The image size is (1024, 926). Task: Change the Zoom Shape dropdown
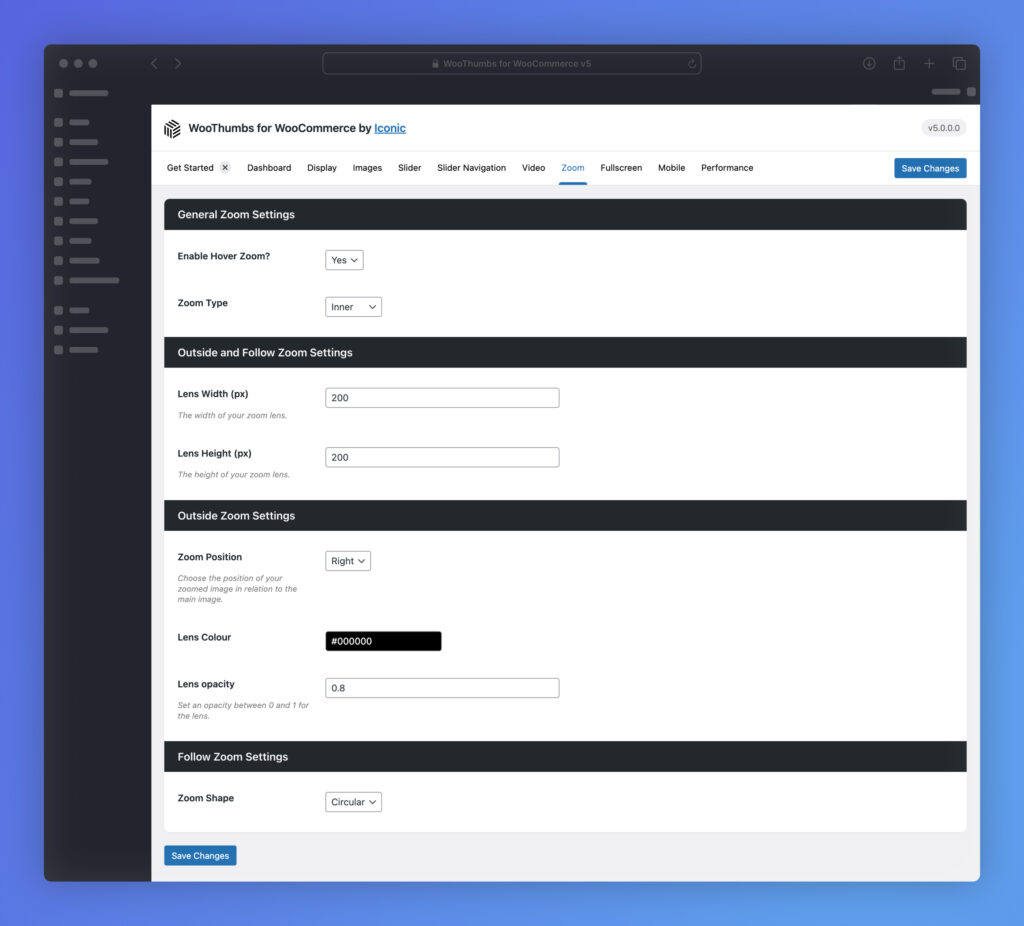(x=353, y=802)
